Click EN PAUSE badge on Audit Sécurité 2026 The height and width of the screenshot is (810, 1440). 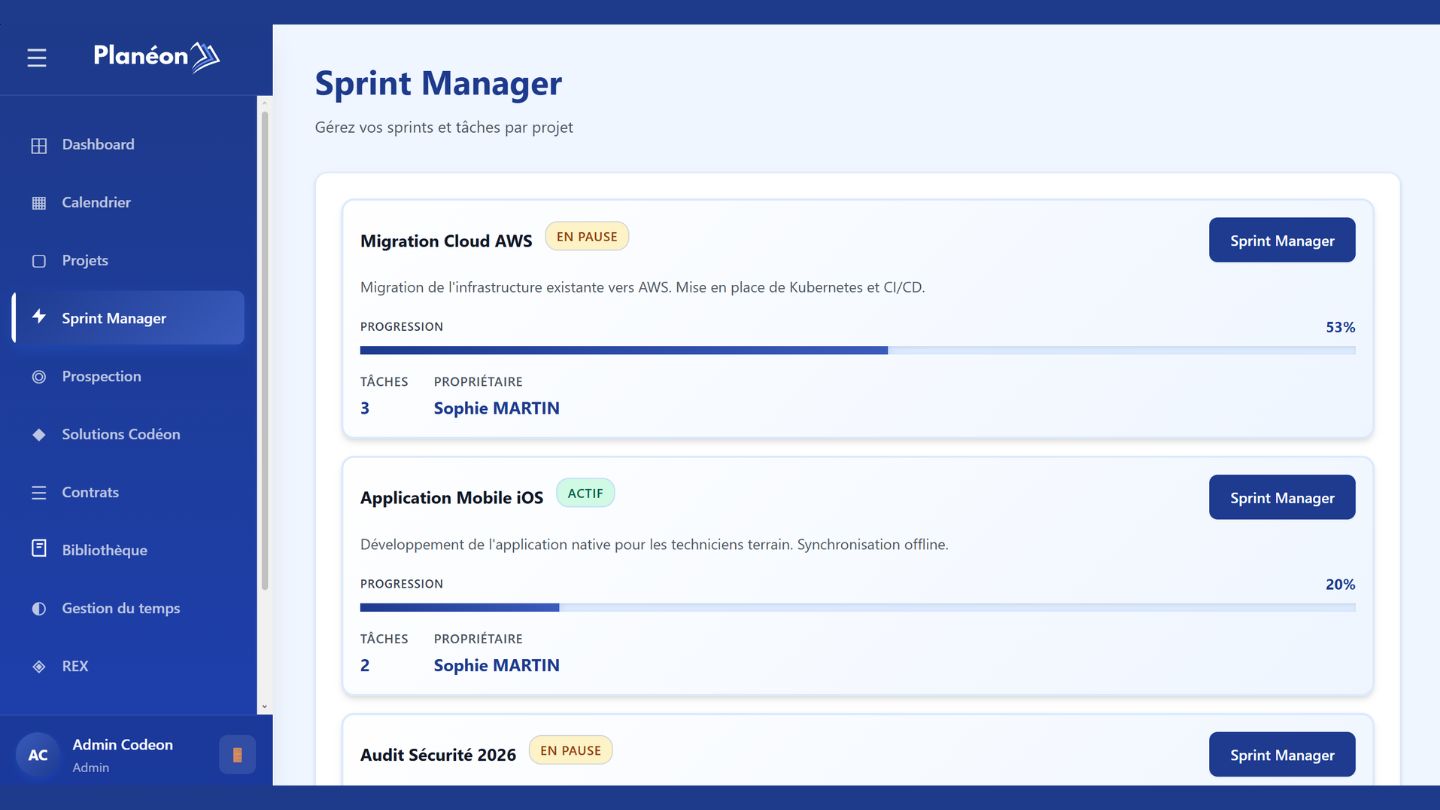pyautogui.click(x=571, y=750)
